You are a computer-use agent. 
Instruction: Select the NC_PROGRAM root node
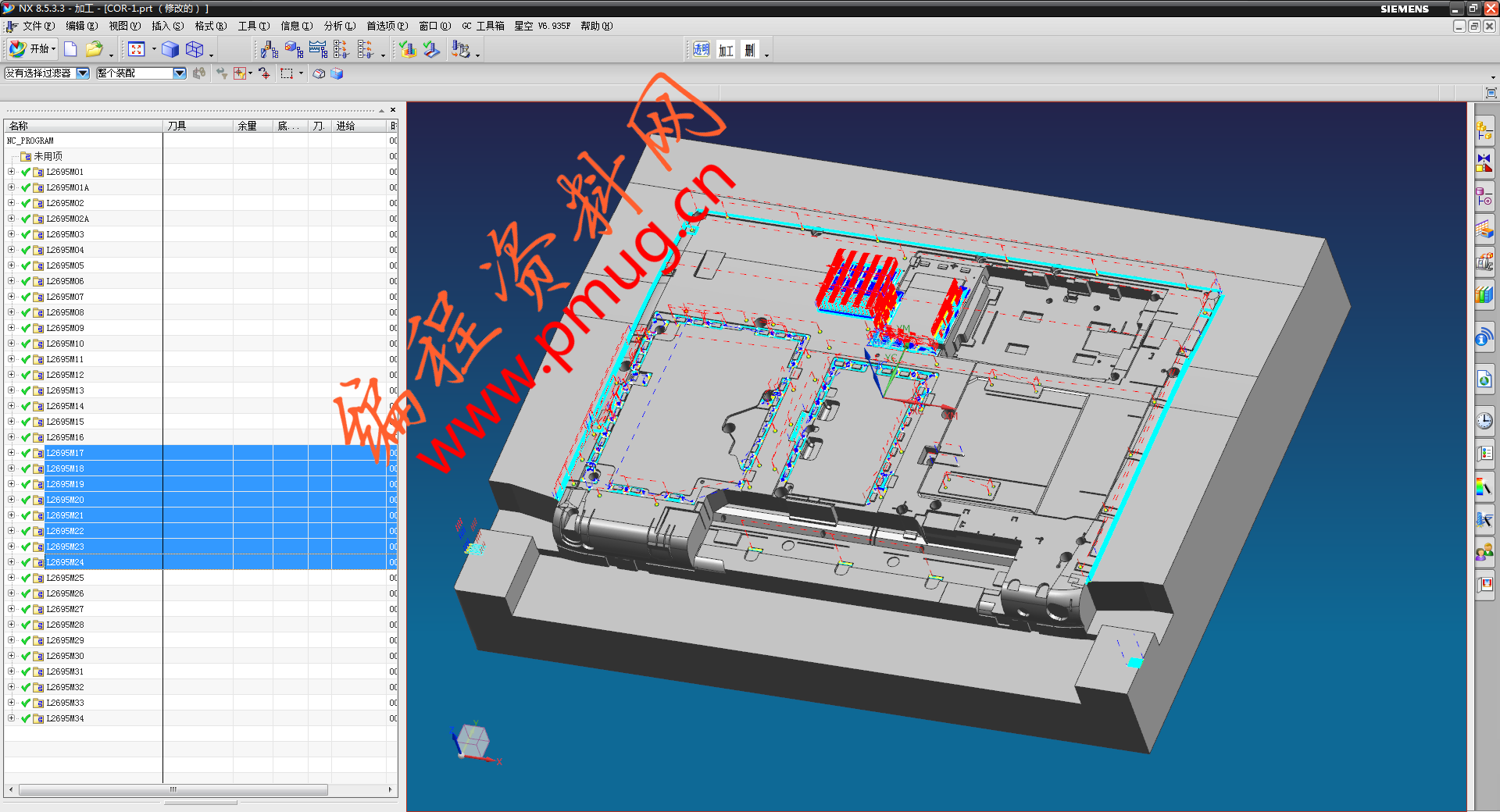pos(30,141)
